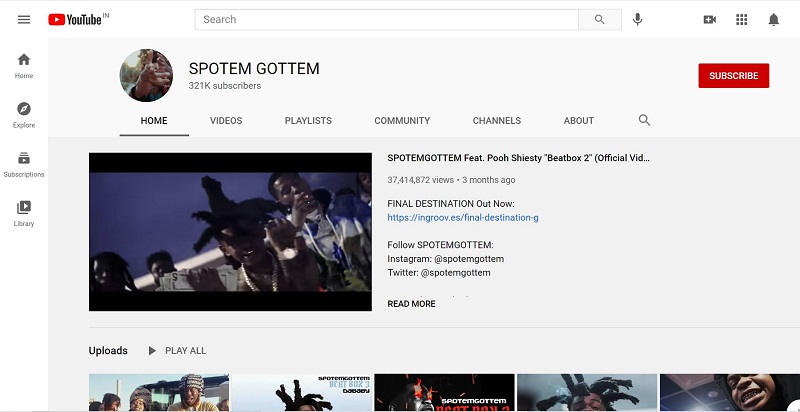Screen dimensions: 800x412
Task: Open Explore in the sidebar
Action: (24, 115)
